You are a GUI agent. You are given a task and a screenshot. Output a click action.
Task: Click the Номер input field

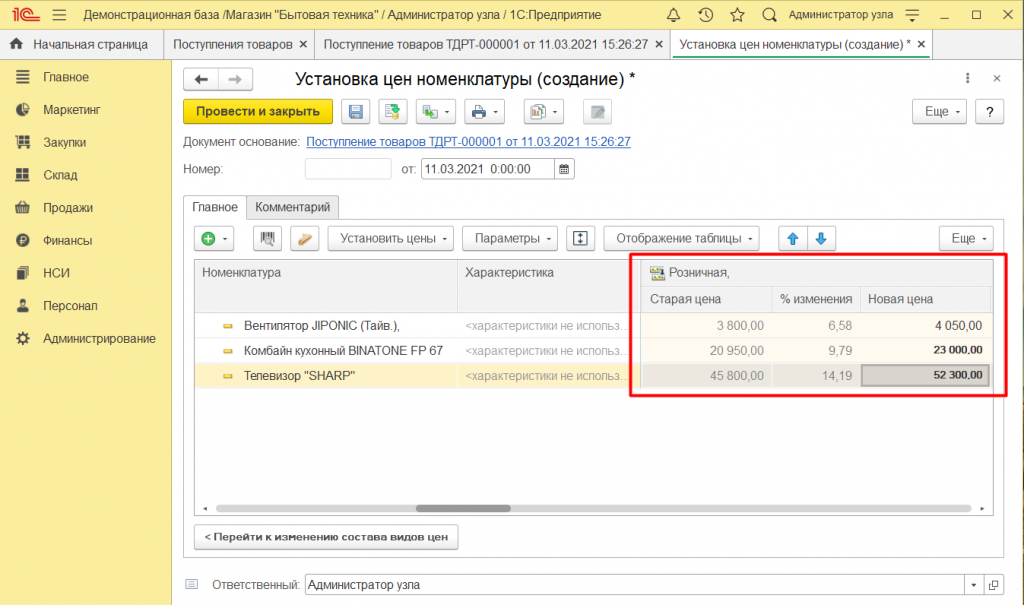(x=347, y=170)
